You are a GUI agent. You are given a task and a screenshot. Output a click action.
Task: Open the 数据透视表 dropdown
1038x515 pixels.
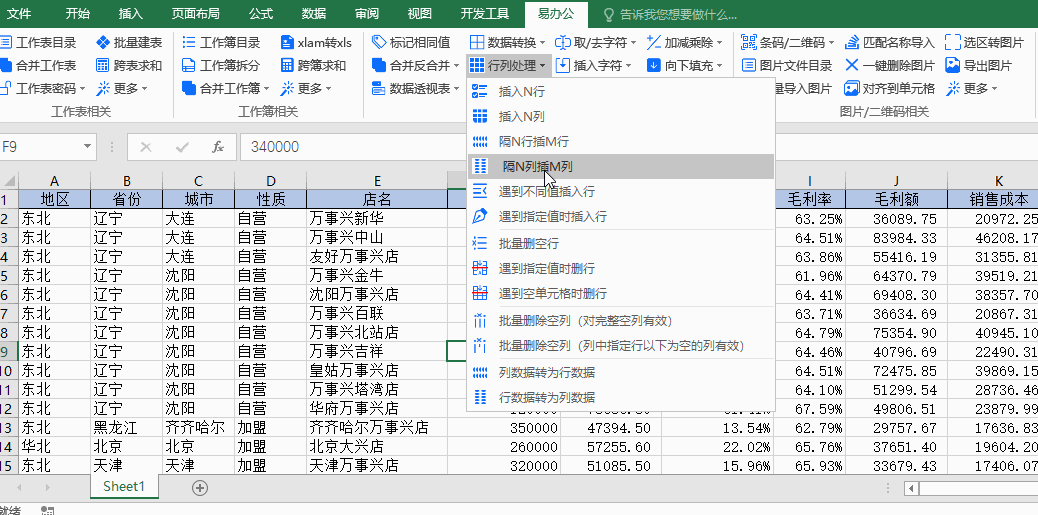(415, 89)
